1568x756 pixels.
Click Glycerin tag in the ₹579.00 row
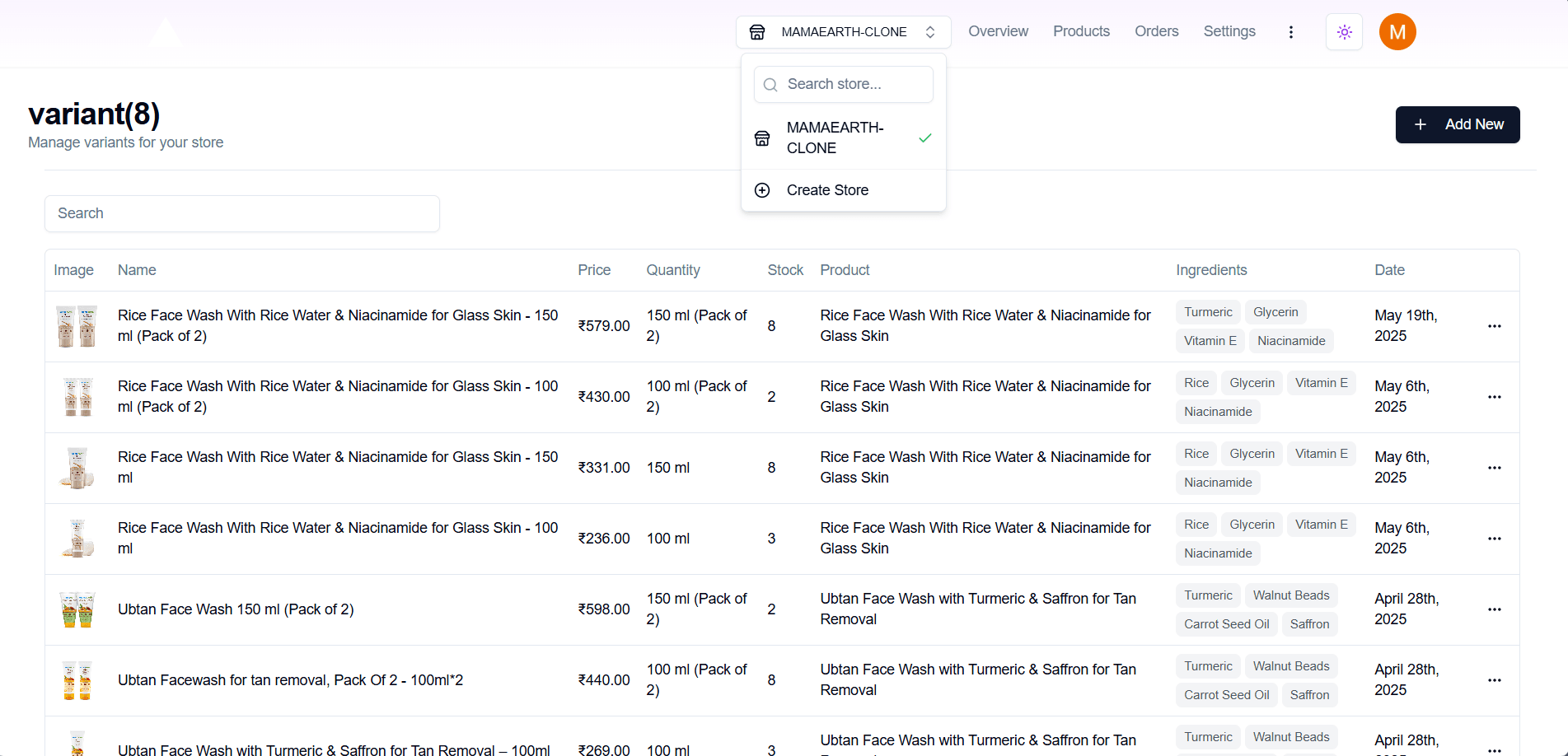(1275, 312)
